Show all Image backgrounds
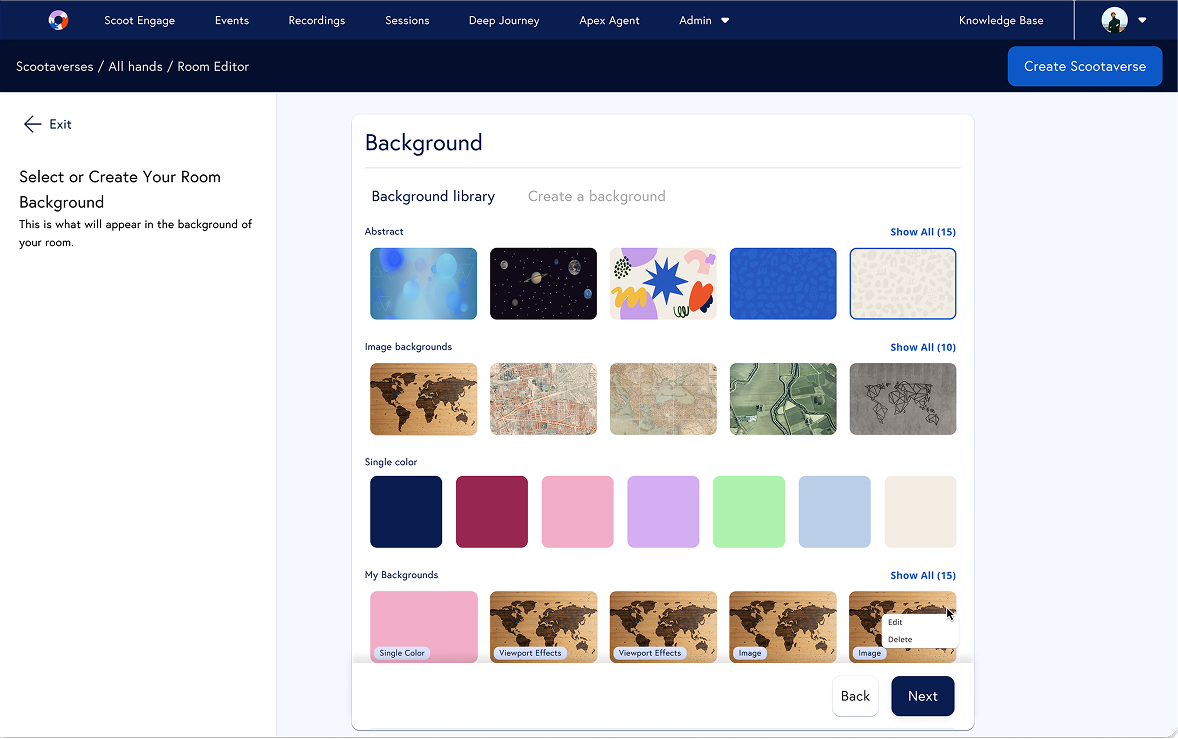1178x739 pixels. pos(922,347)
